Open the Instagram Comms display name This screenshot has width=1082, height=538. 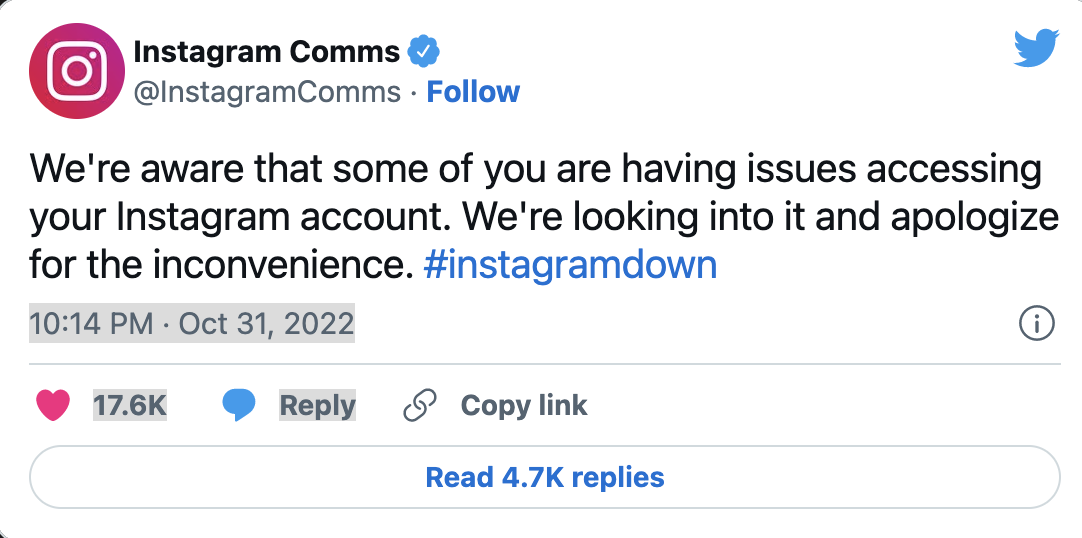[x=266, y=50]
